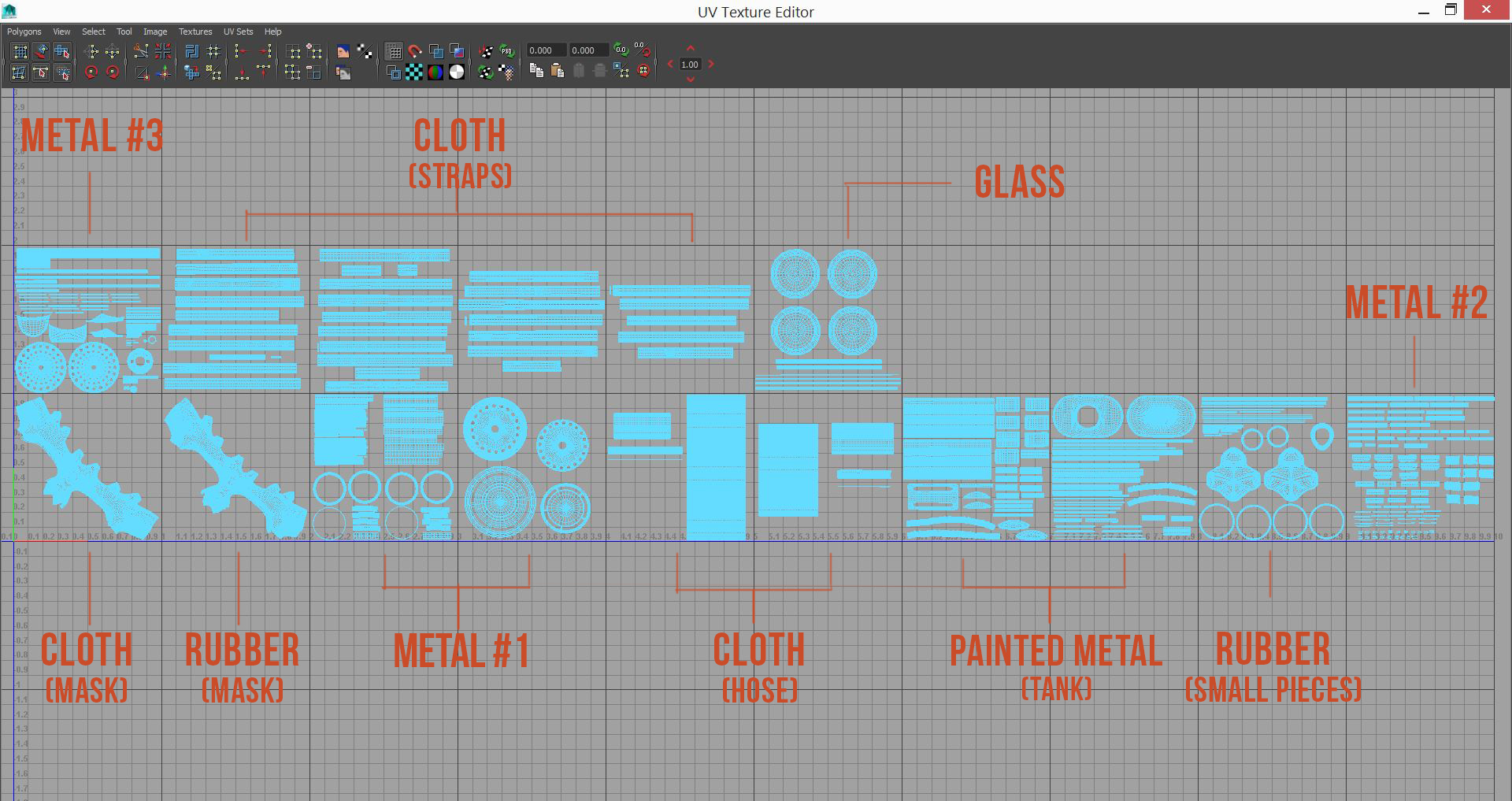This screenshot has height=801, width=1512.
Task: Toggle texture borders display
Action: coord(394,72)
